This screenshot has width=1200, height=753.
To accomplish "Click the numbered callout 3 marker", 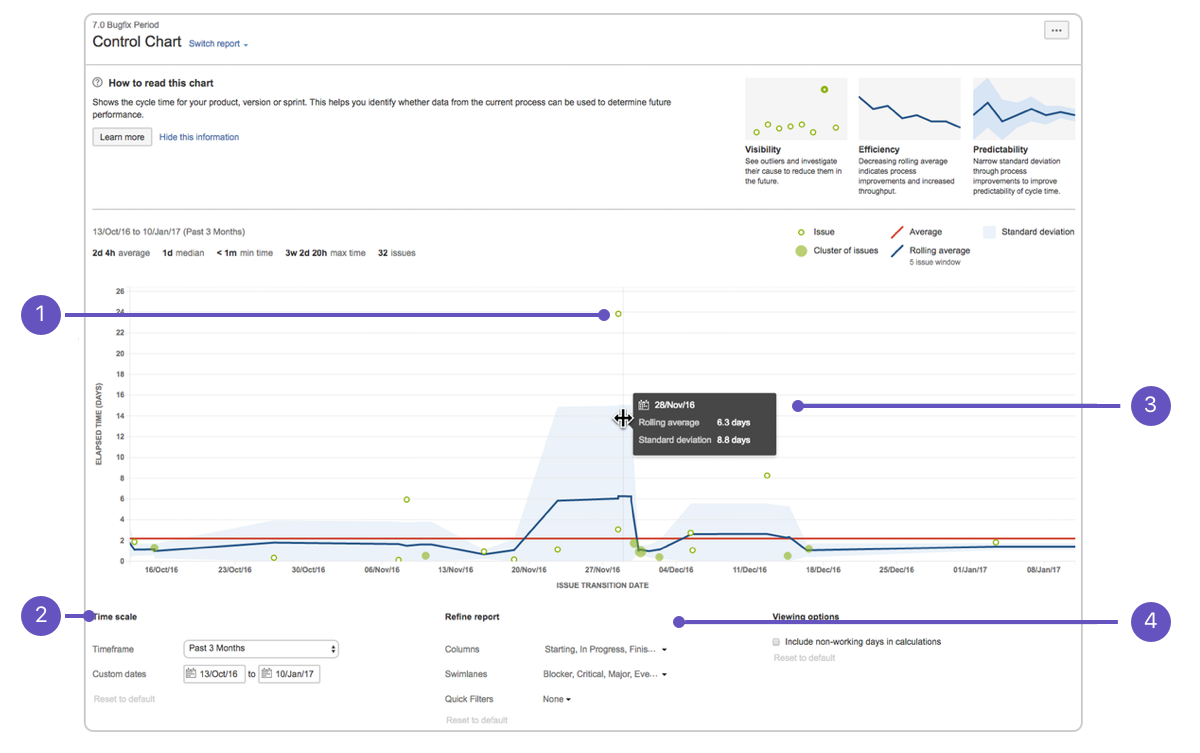I will [1151, 406].
